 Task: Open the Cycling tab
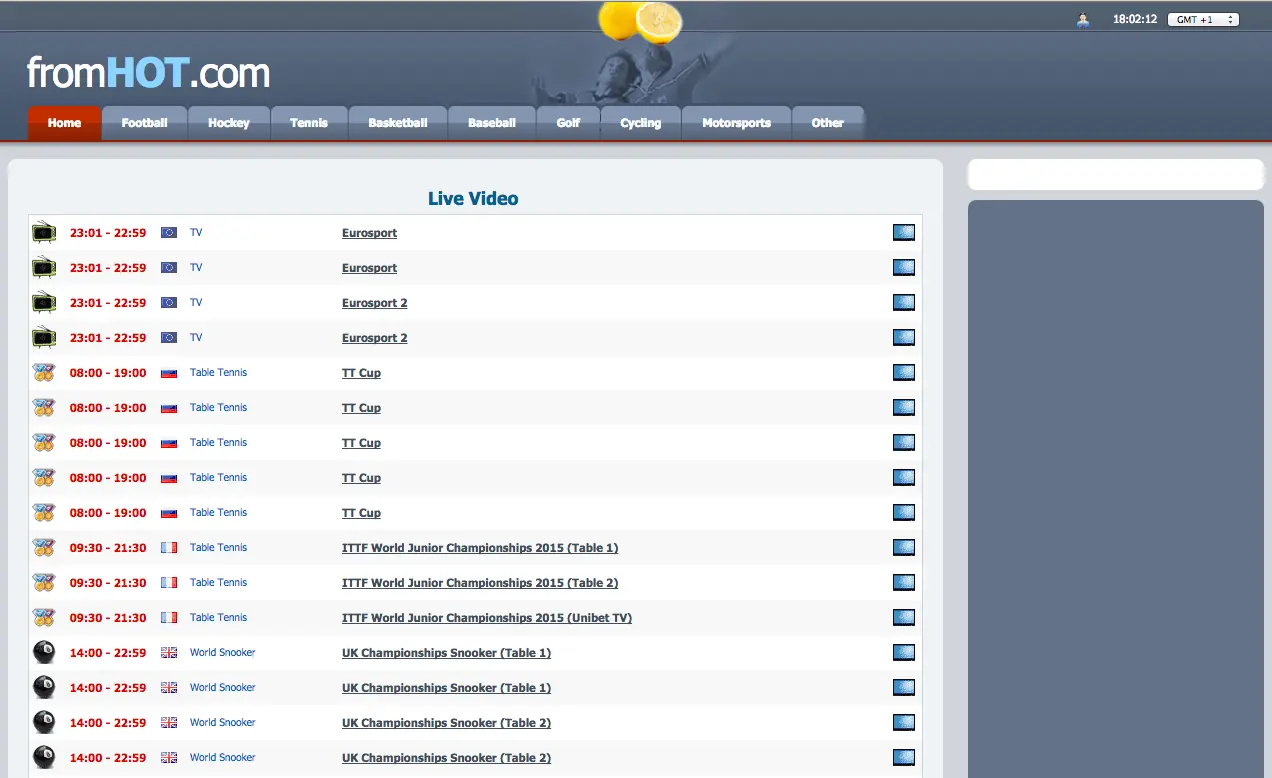[640, 123]
